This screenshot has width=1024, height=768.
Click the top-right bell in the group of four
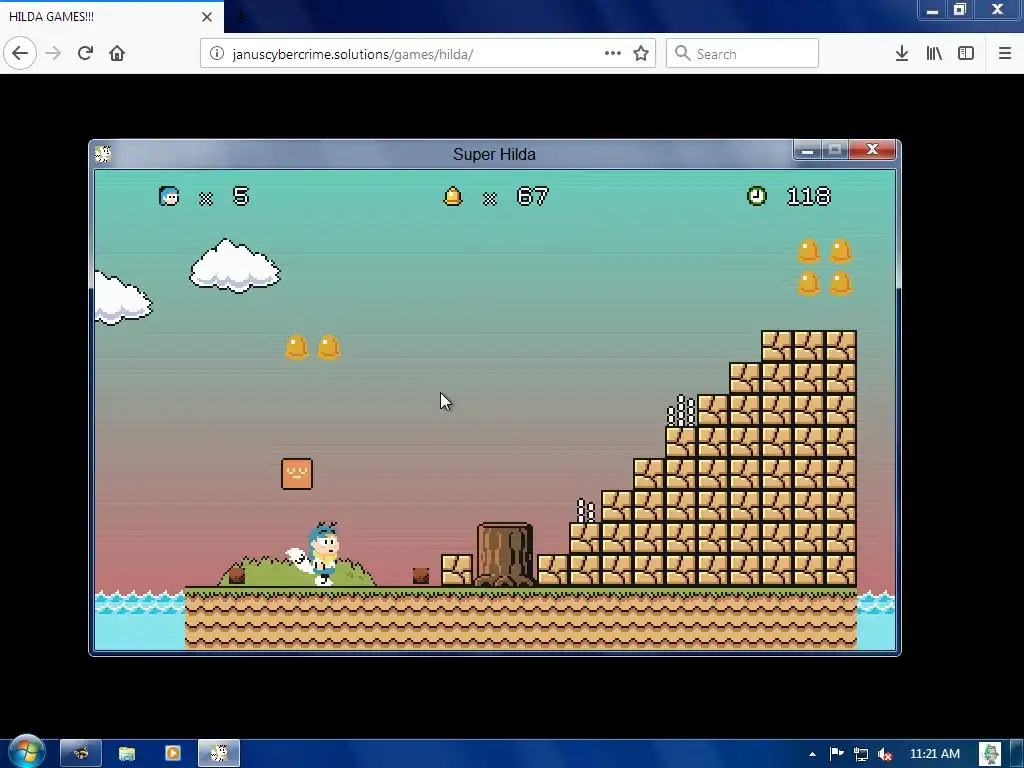[x=840, y=251]
